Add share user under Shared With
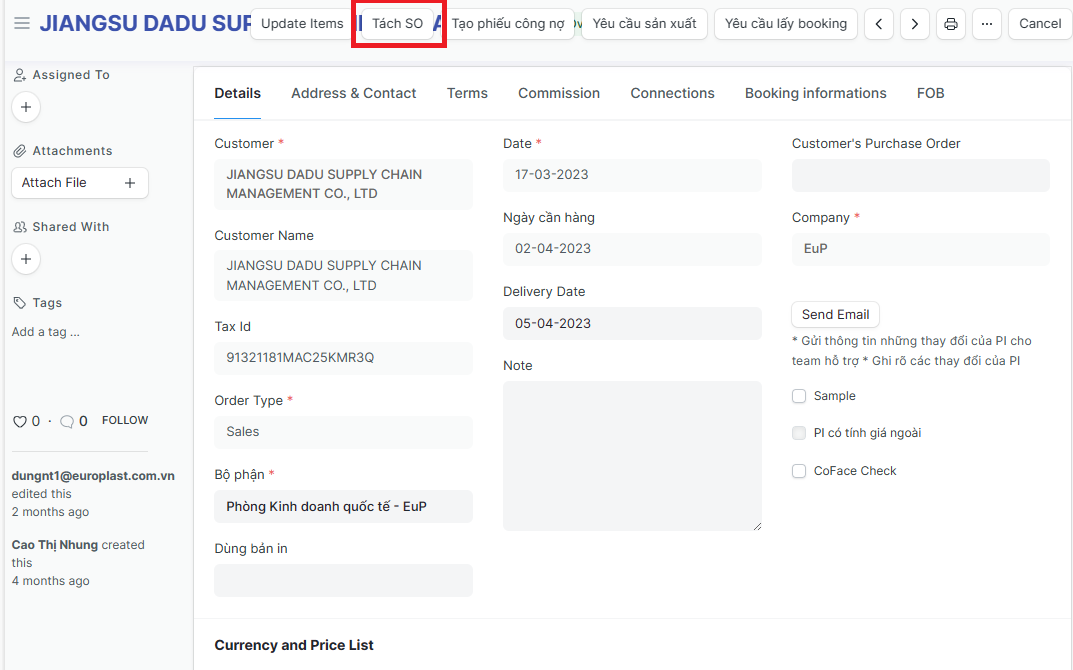 (x=26, y=259)
